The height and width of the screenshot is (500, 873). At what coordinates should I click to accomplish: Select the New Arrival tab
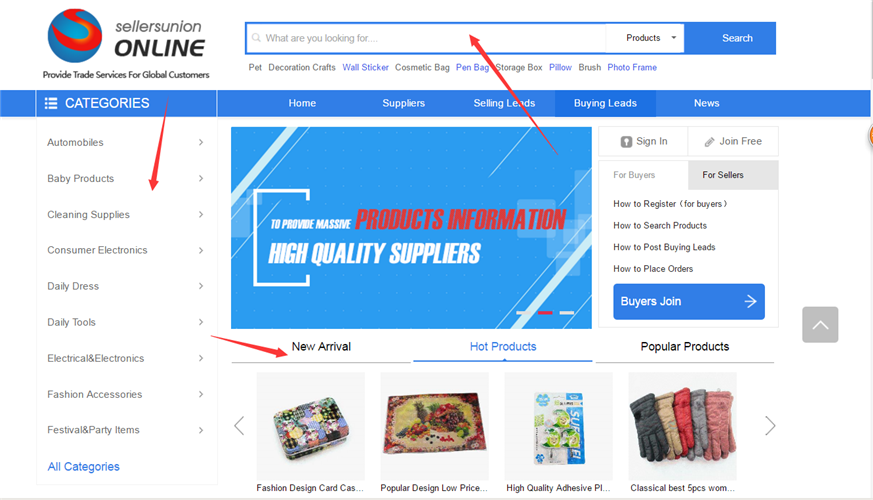tap(321, 346)
